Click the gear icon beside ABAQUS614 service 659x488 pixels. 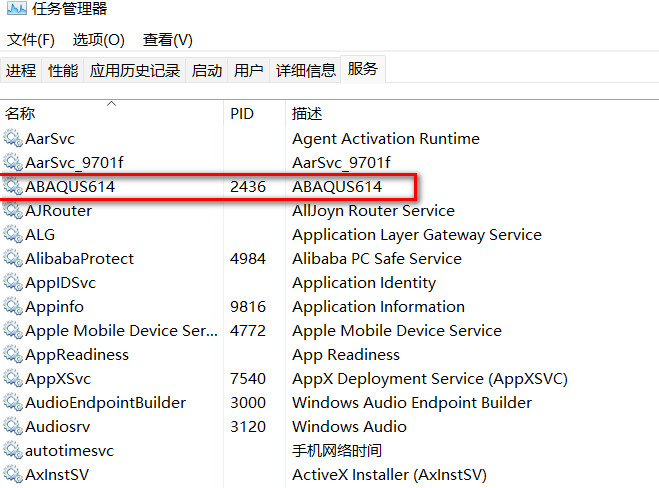pos(12,187)
